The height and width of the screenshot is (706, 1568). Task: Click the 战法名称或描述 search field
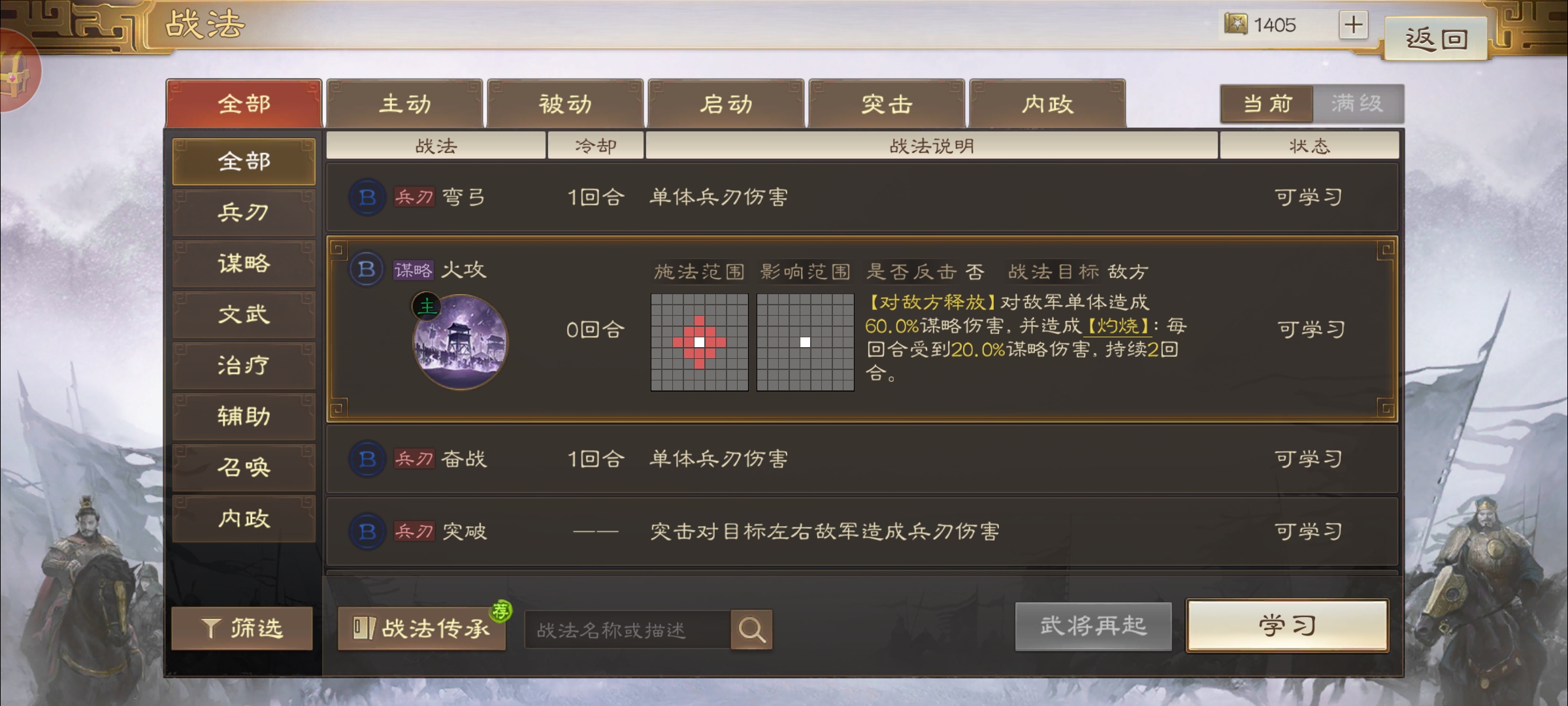(x=628, y=630)
